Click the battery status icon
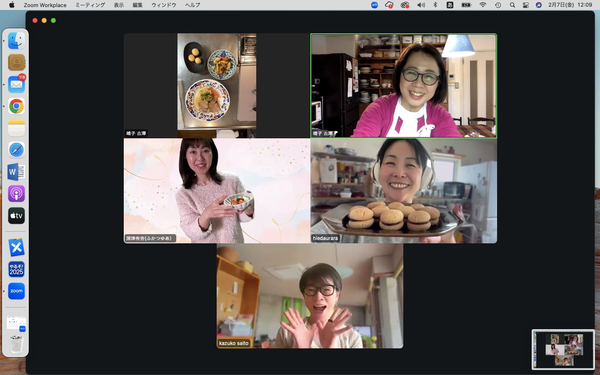 (466, 5)
